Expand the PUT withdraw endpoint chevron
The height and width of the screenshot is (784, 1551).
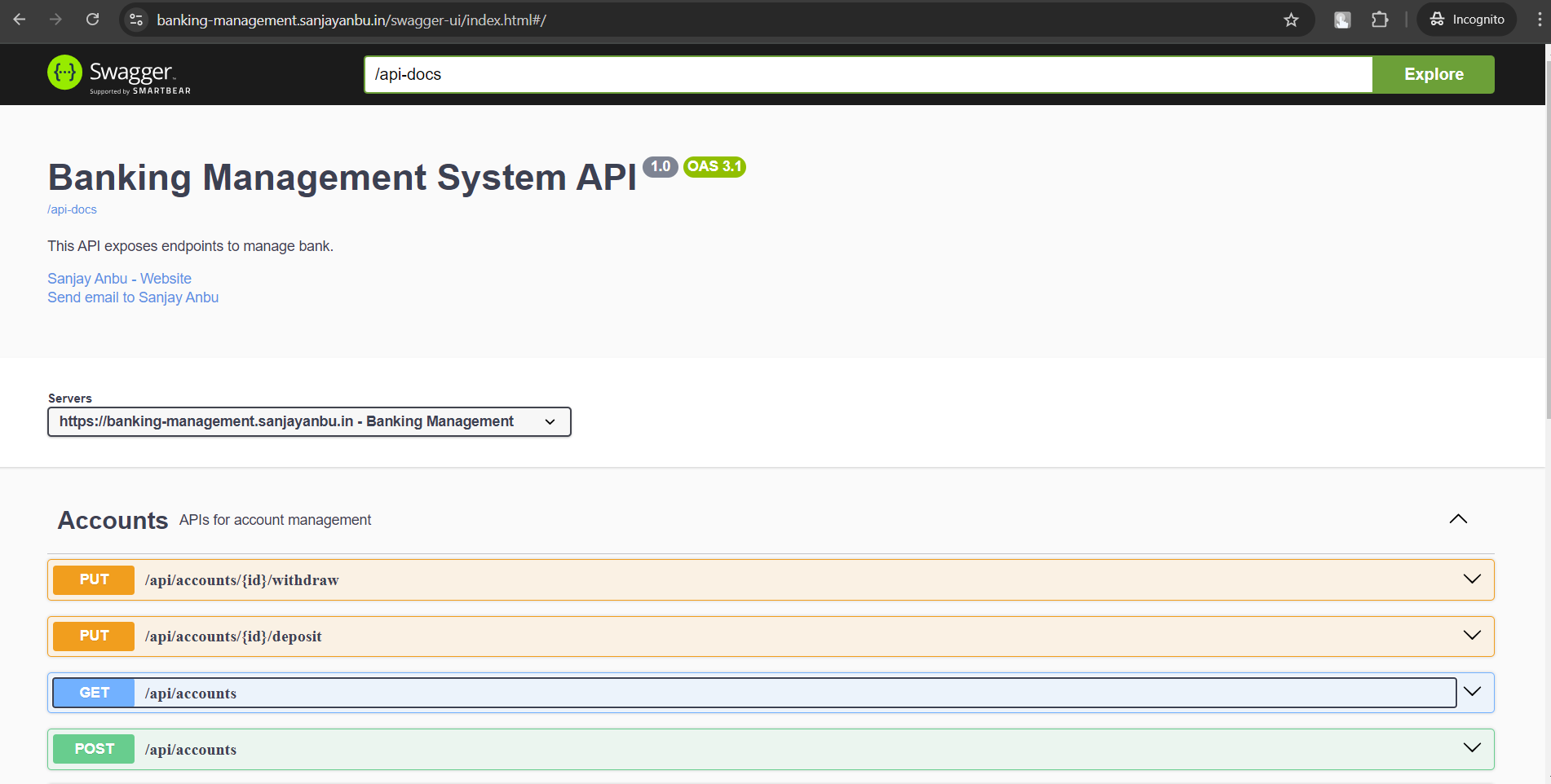pyautogui.click(x=1472, y=579)
